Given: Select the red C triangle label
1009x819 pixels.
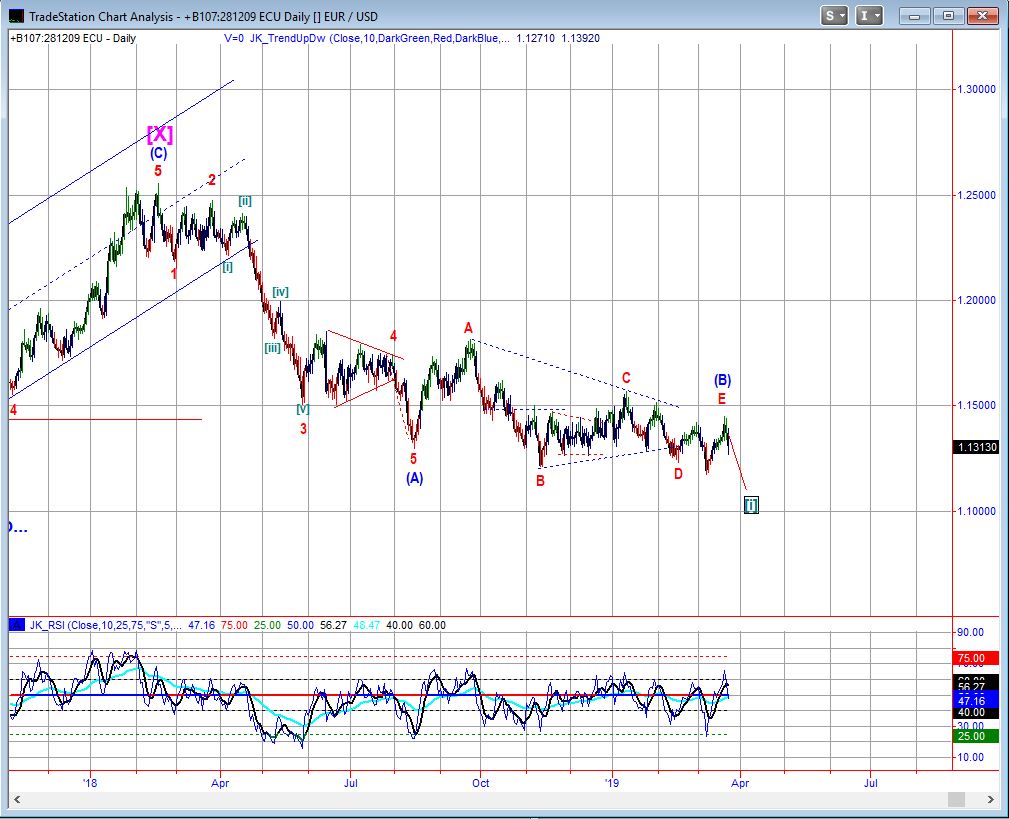Looking at the screenshot, I should click(625, 378).
